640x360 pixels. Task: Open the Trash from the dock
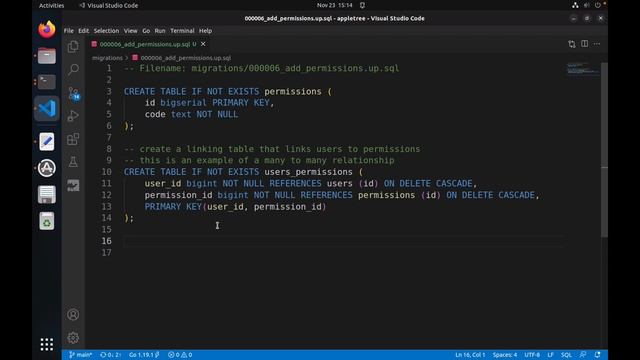point(47,221)
